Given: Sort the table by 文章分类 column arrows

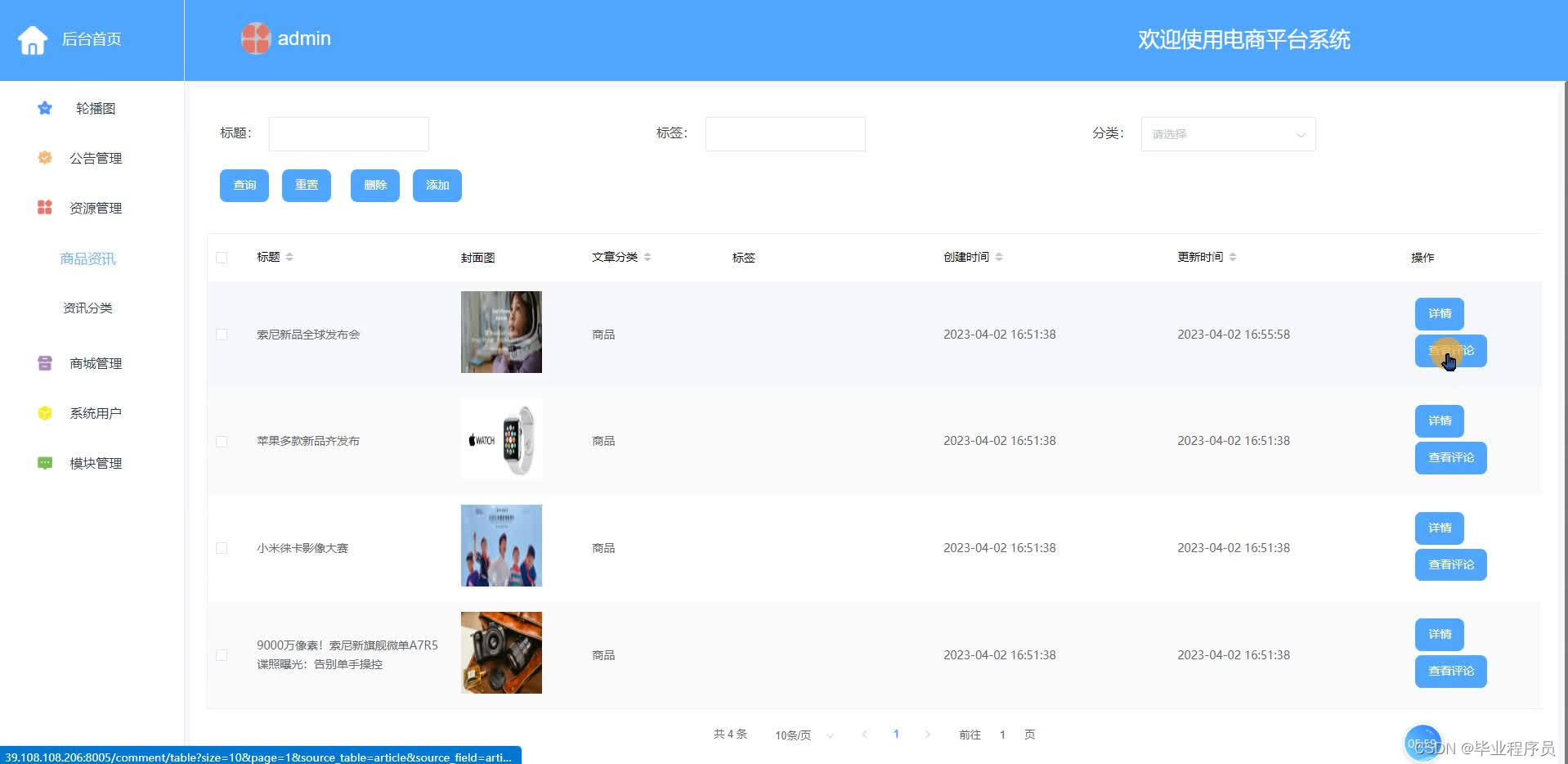Looking at the screenshot, I should 647,257.
